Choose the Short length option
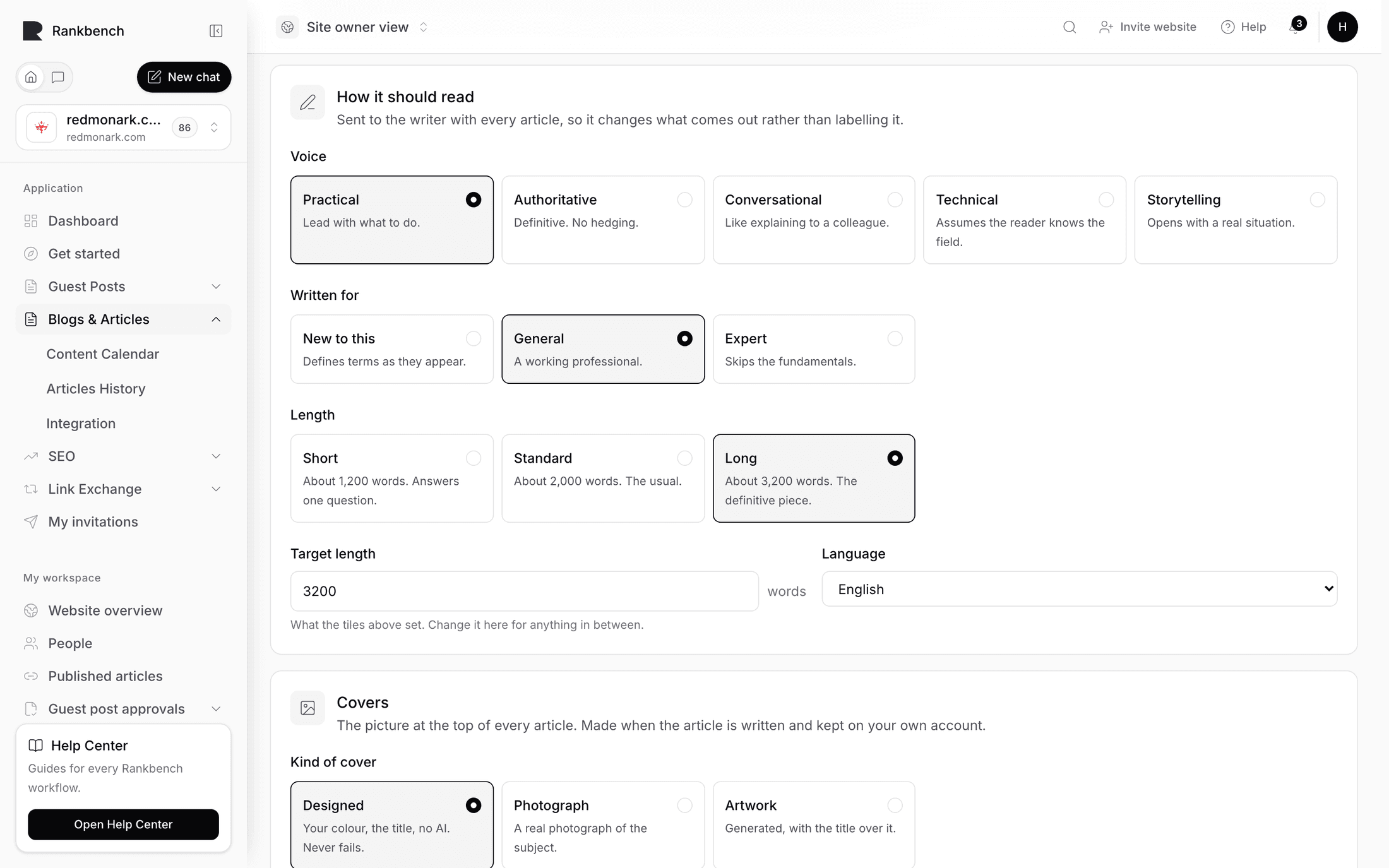 391,478
